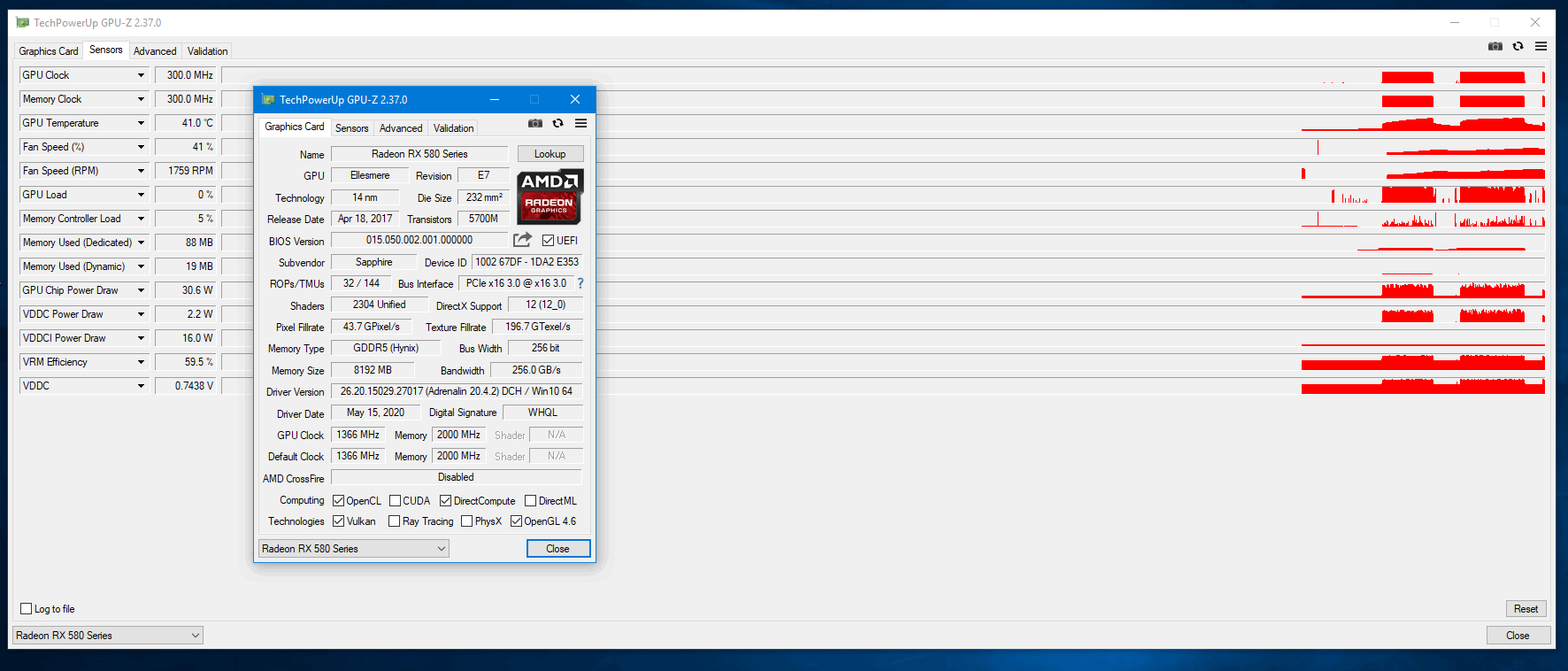Open the GPU Chip Power Draw sensor dropdown

pyautogui.click(x=141, y=290)
